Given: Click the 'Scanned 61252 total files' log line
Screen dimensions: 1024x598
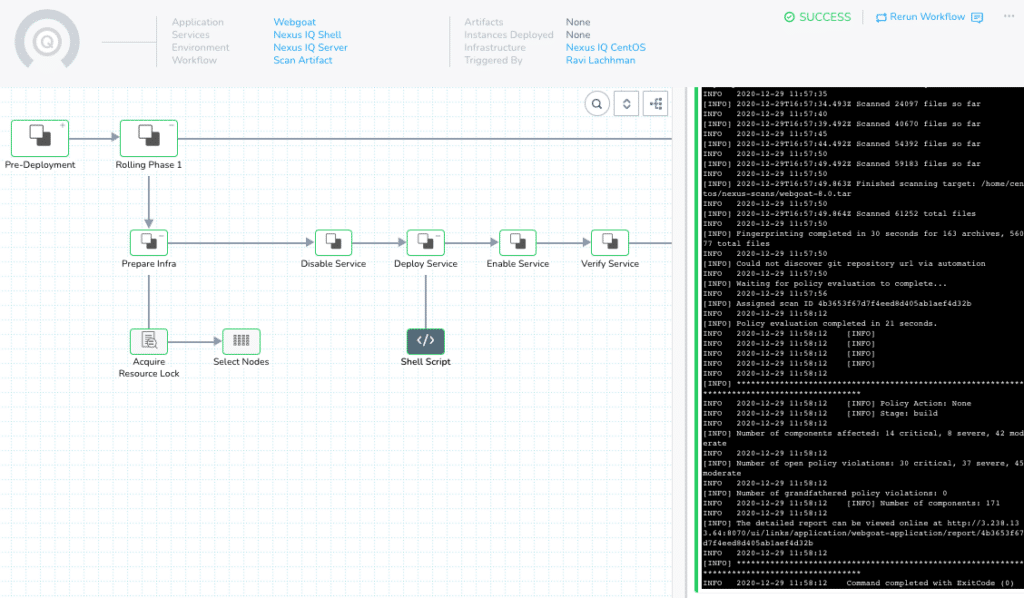Looking at the screenshot, I should 839,213.
